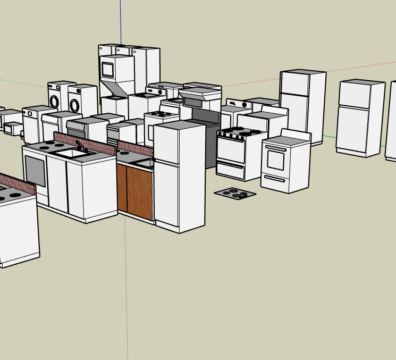This screenshot has height=360, width=396.
Task: Click the red brick backsplash strip
Action: point(85,143)
